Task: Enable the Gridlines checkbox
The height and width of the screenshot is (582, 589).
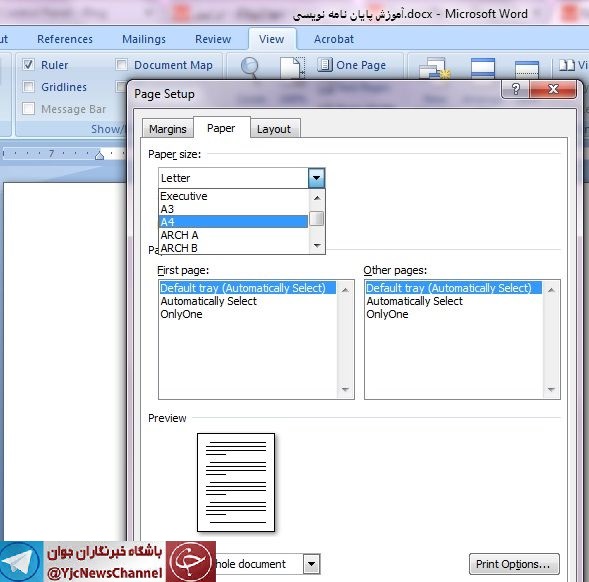Action: coord(28,87)
